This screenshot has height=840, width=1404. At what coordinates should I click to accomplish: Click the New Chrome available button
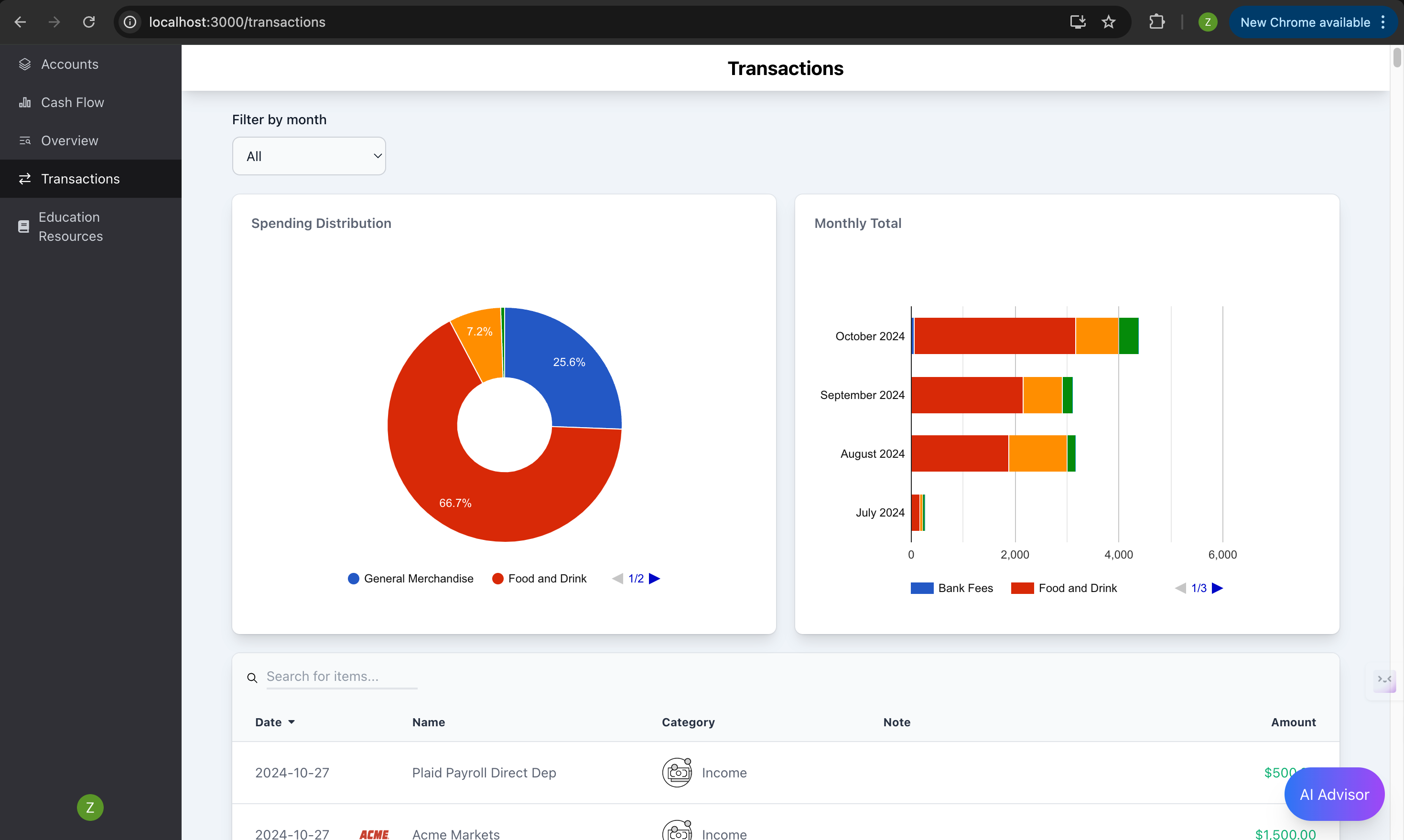(1305, 22)
